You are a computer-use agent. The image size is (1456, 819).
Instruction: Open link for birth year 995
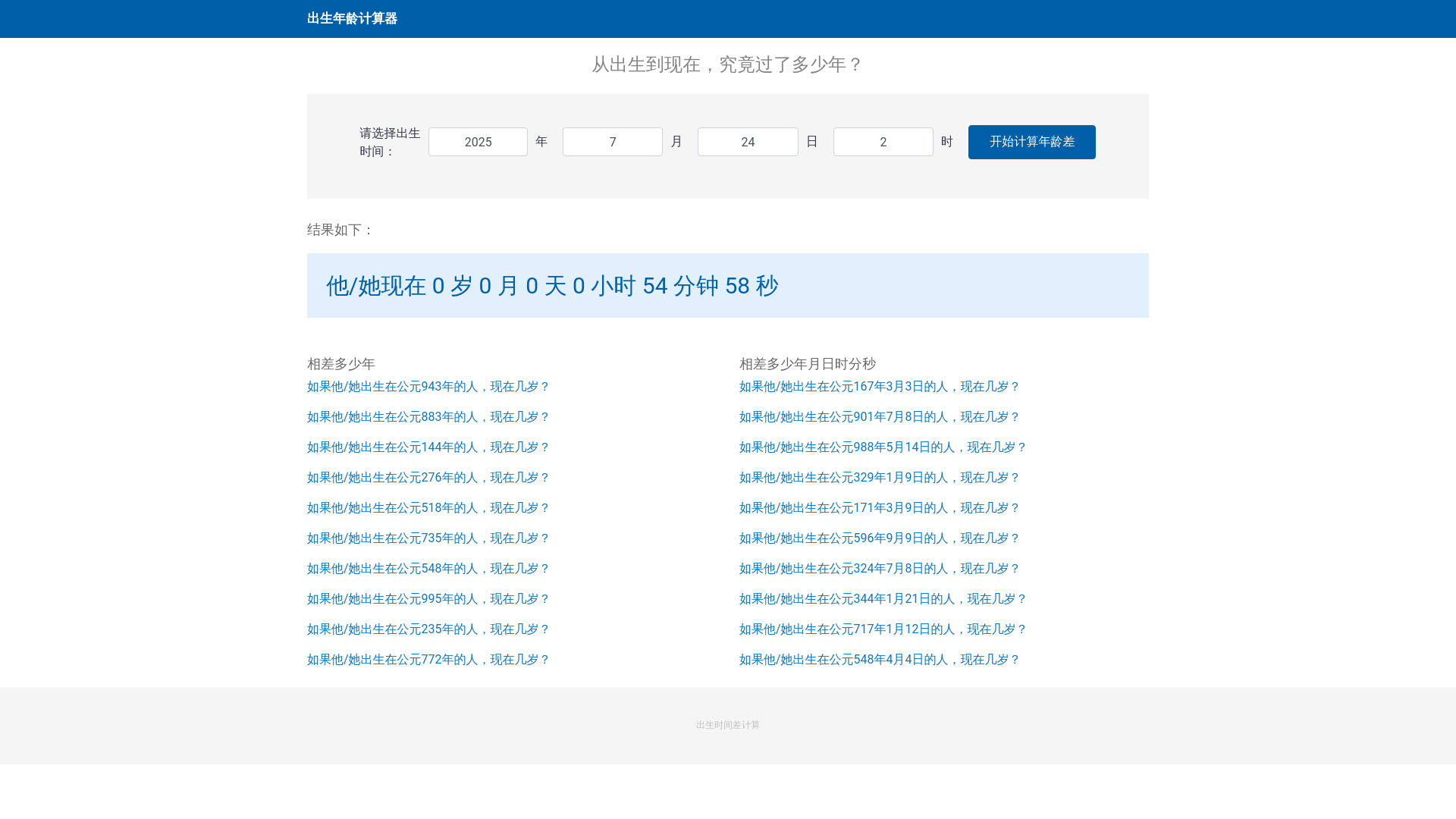pos(428,599)
